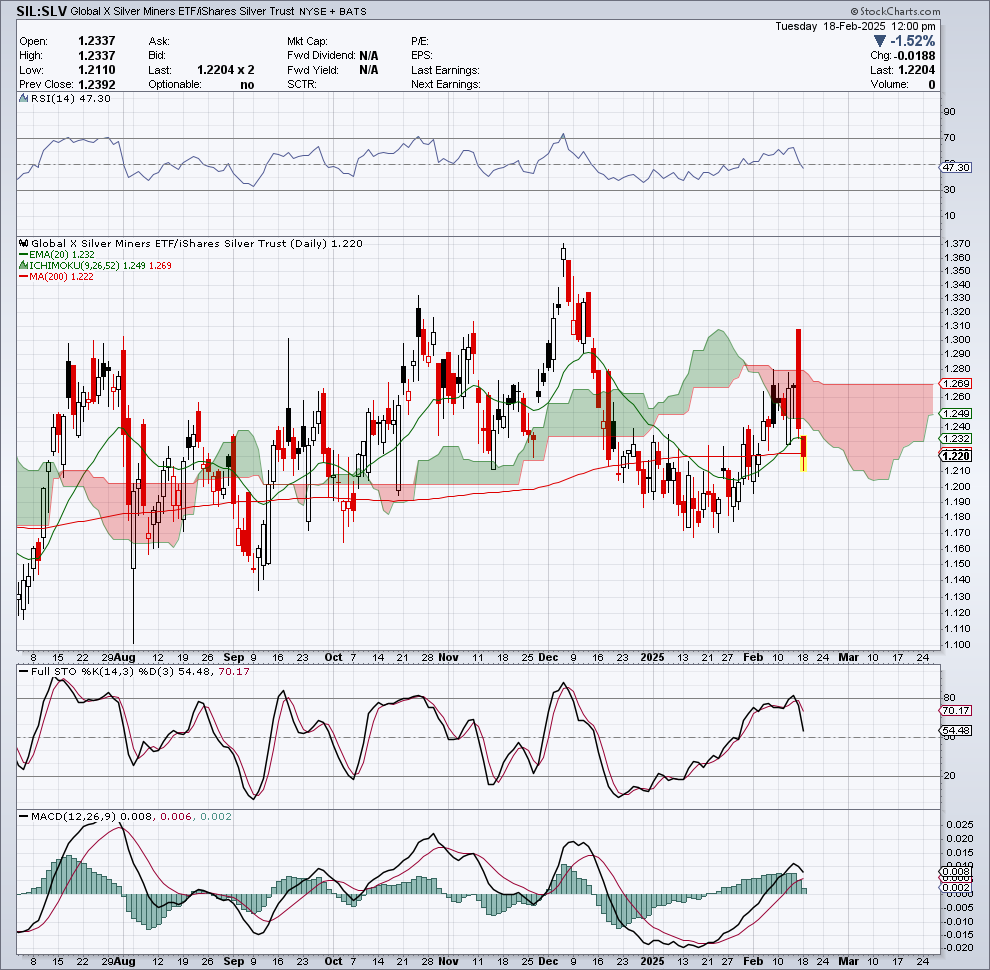
Task: Click the RSI indicator icon beside RSI(14)
Action: click(23, 99)
